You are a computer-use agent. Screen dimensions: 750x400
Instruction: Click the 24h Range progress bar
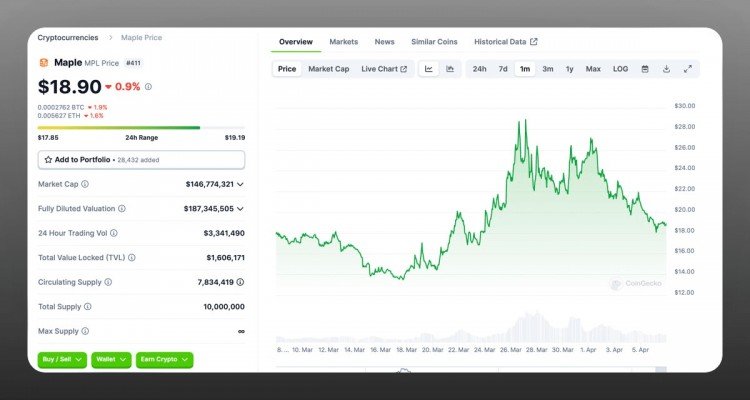tap(141, 128)
